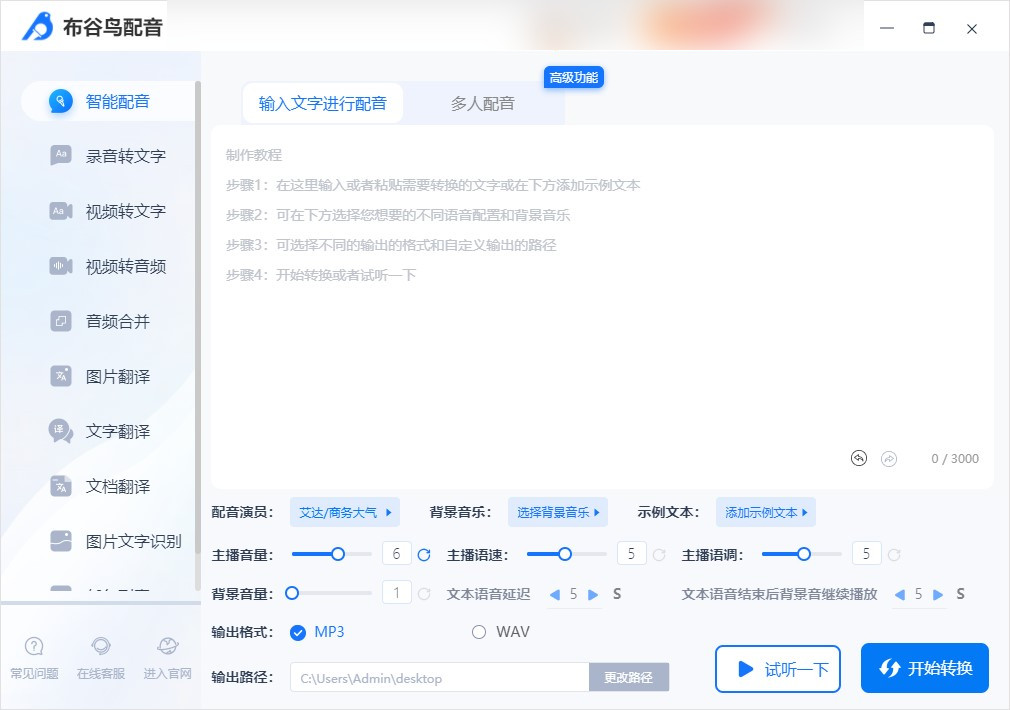The width and height of the screenshot is (1010, 710).
Task: Select the 音频合并 tool
Action: coord(120,321)
